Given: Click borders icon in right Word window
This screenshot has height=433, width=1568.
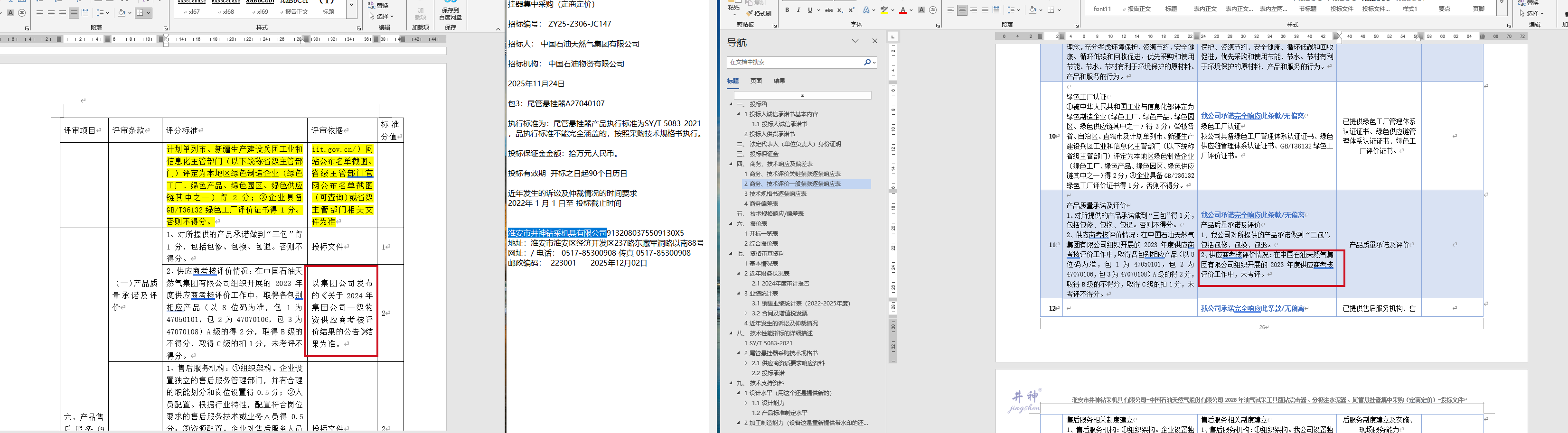Looking at the screenshot, I should (1051, 10).
